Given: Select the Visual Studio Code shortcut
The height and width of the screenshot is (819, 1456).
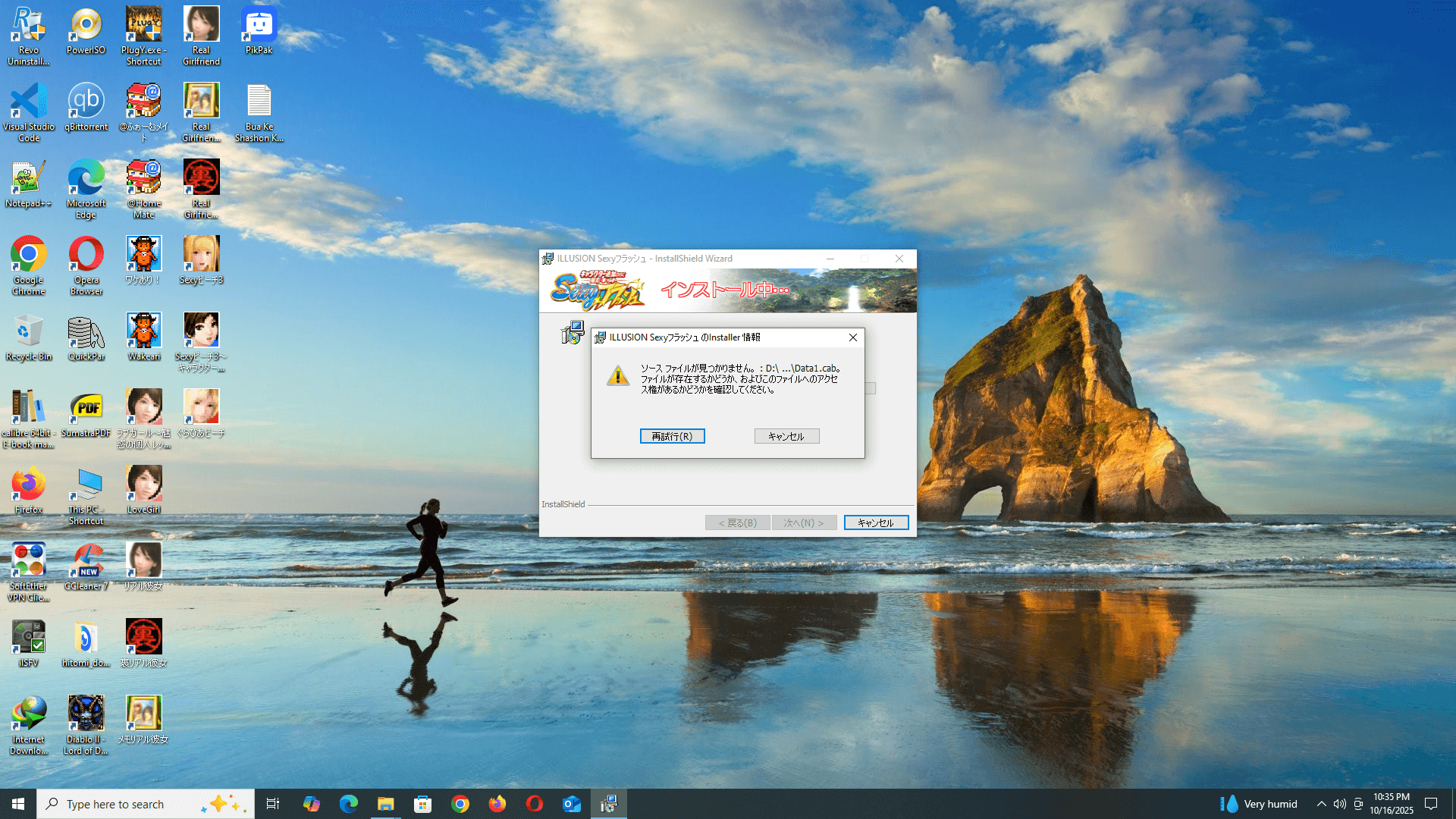Looking at the screenshot, I should point(29,102).
